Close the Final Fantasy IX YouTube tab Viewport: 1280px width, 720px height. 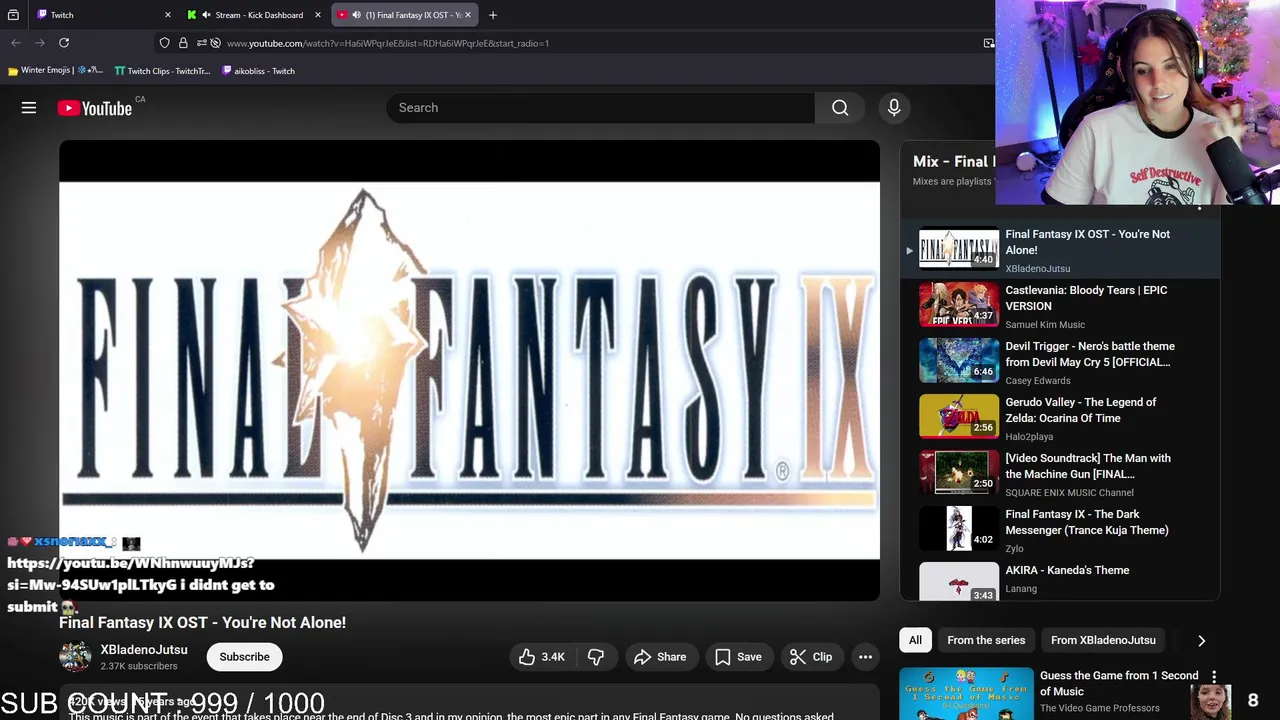tap(467, 15)
